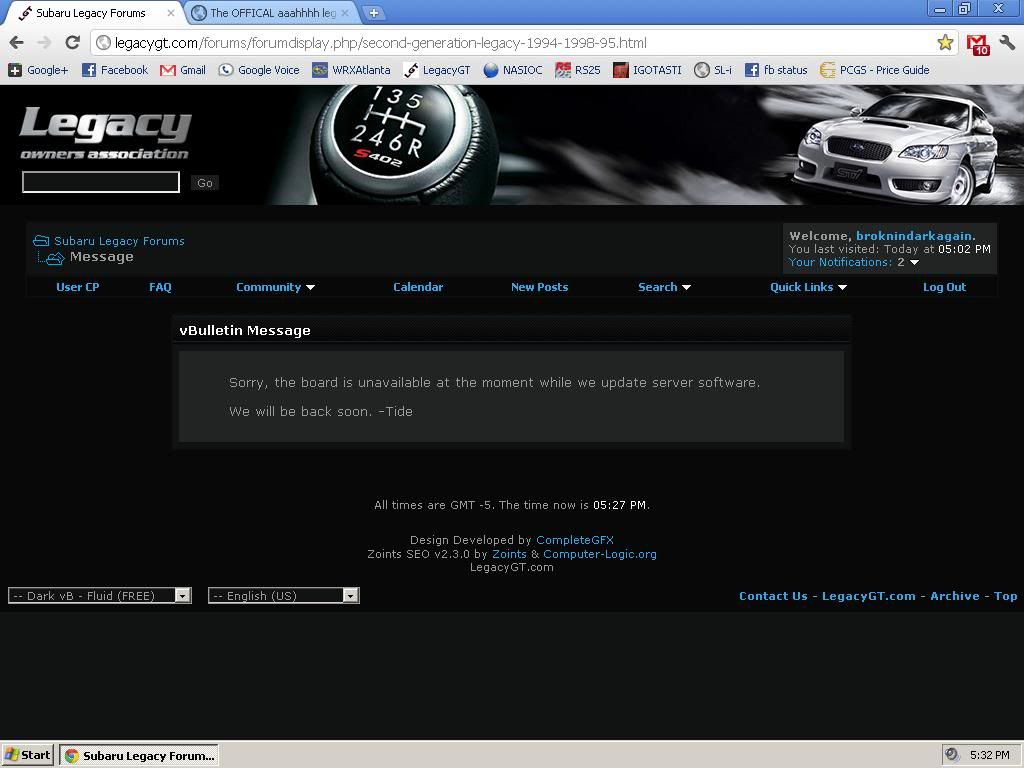Open the CompleteGFX link
This screenshot has height=768, width=1024.
click(x=575, y=540)
